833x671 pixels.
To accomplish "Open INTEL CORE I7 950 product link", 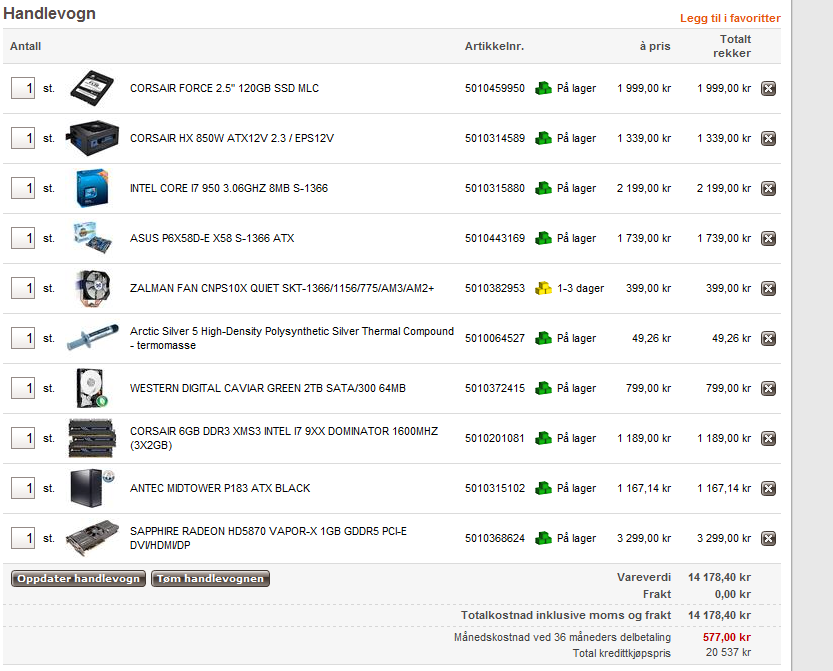I will pyautogui.click(x=229, y=188).
